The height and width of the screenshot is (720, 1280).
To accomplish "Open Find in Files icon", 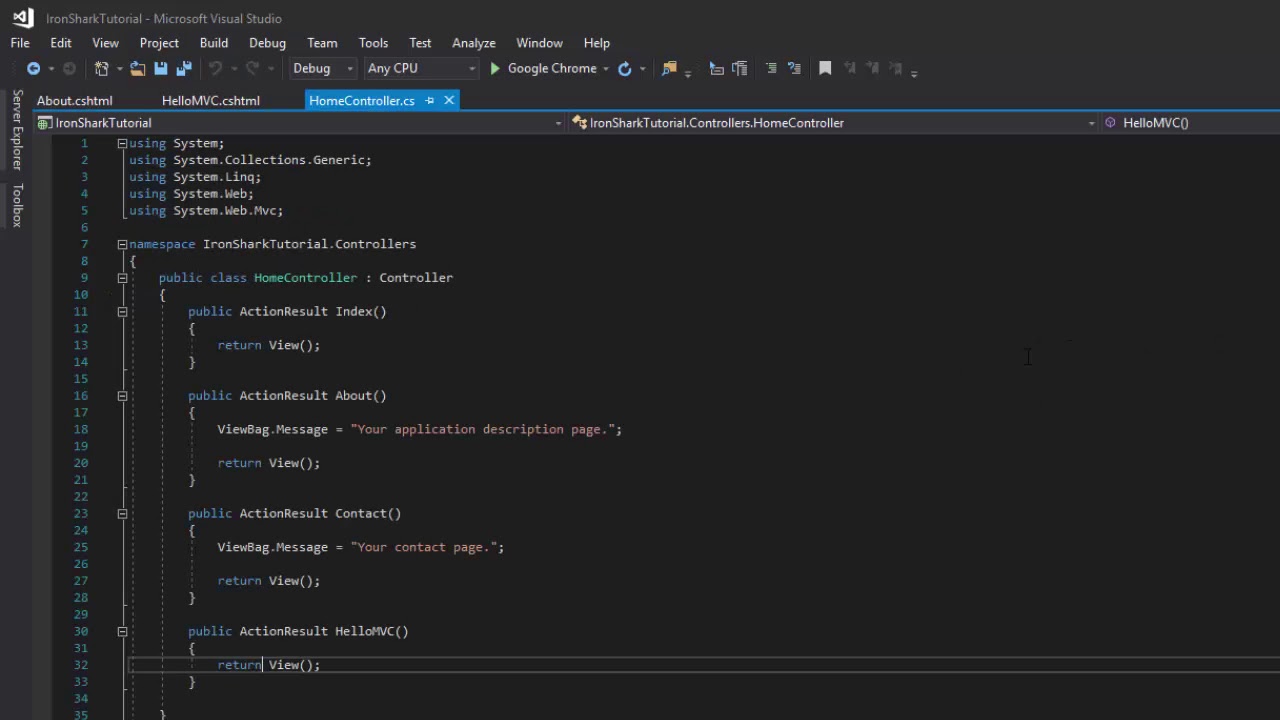I will click(669, 69).
